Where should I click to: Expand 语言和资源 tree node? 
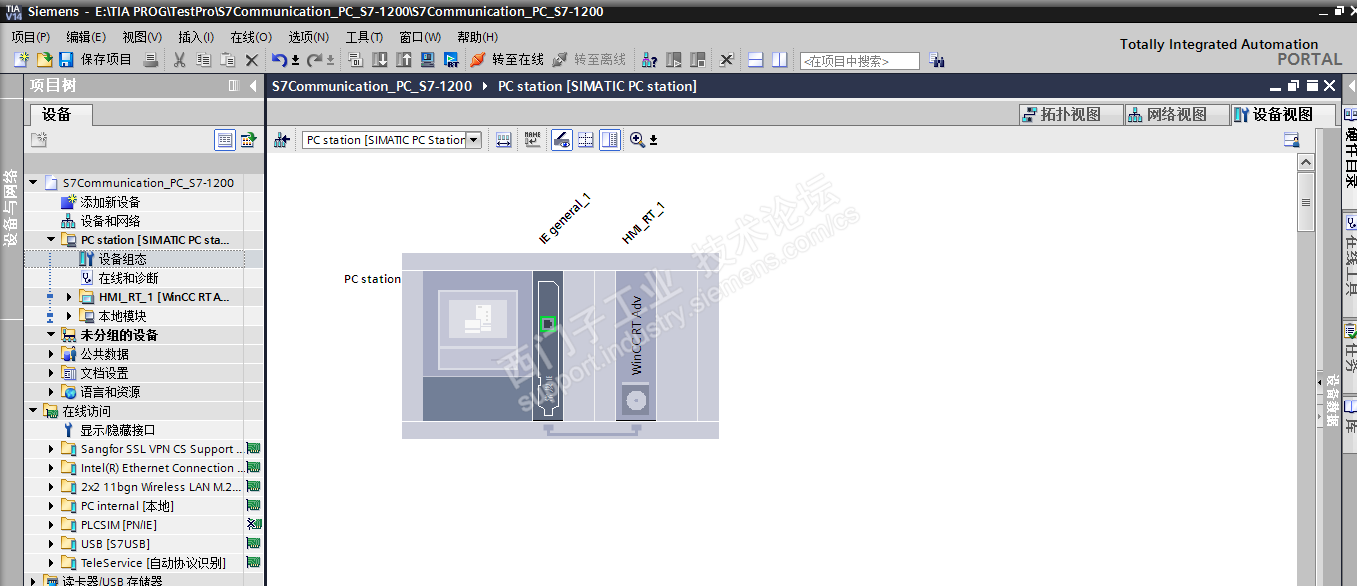pos(51,392)
